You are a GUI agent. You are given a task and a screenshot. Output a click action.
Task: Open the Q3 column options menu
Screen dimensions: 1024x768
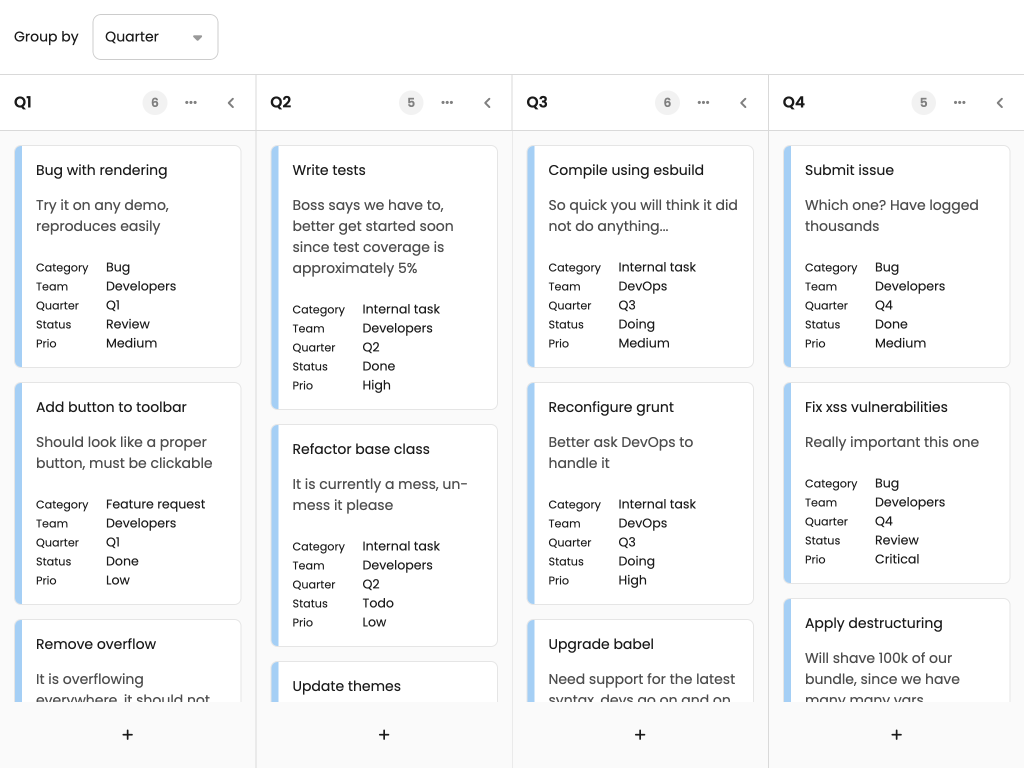(x=703, y=102)
